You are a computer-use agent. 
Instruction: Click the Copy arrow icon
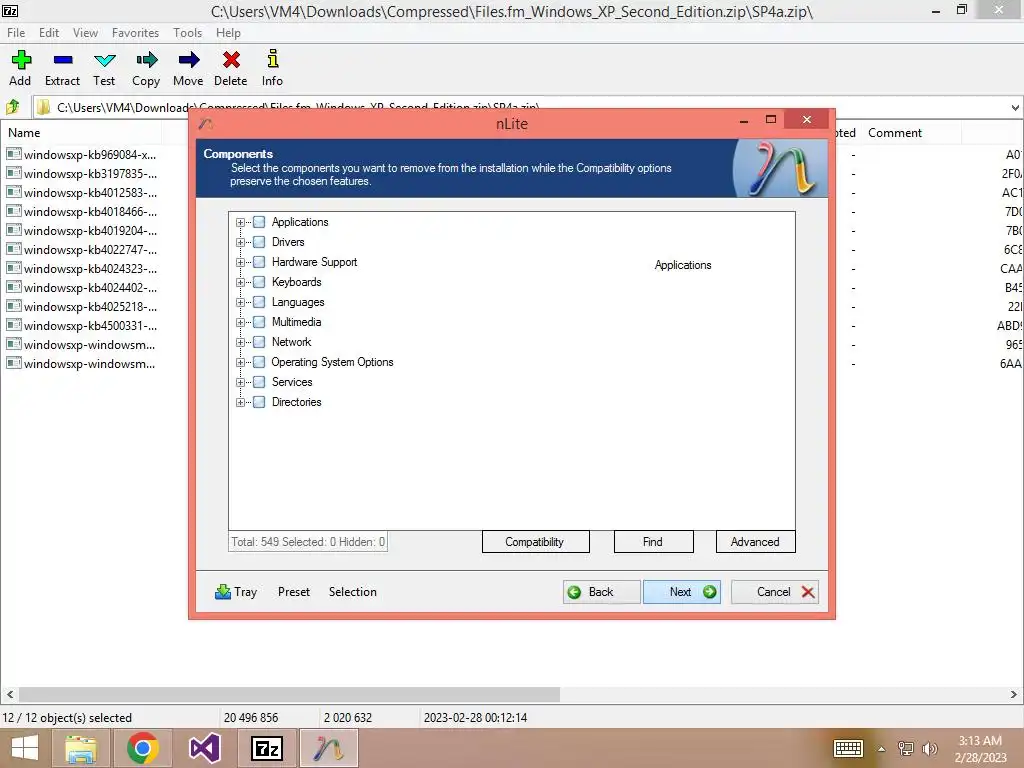[146, 60]
